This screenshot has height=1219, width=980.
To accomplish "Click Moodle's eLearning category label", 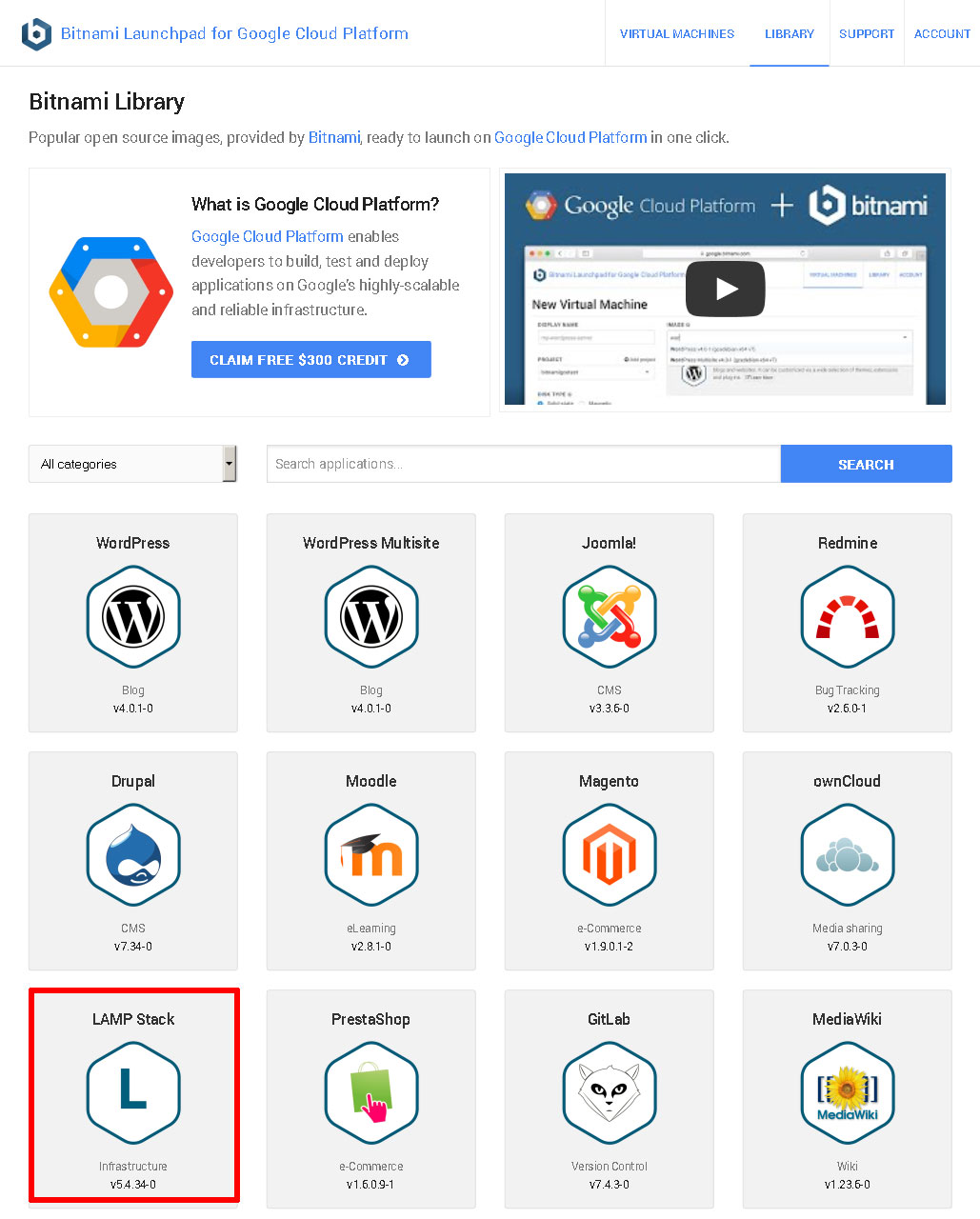I will pos(371,929).
